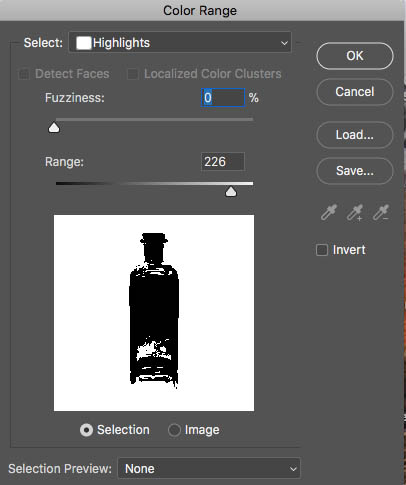Click the Fuzziness slider handle
This screenshot has height=485, width=406.
click(x=54, y=127)
